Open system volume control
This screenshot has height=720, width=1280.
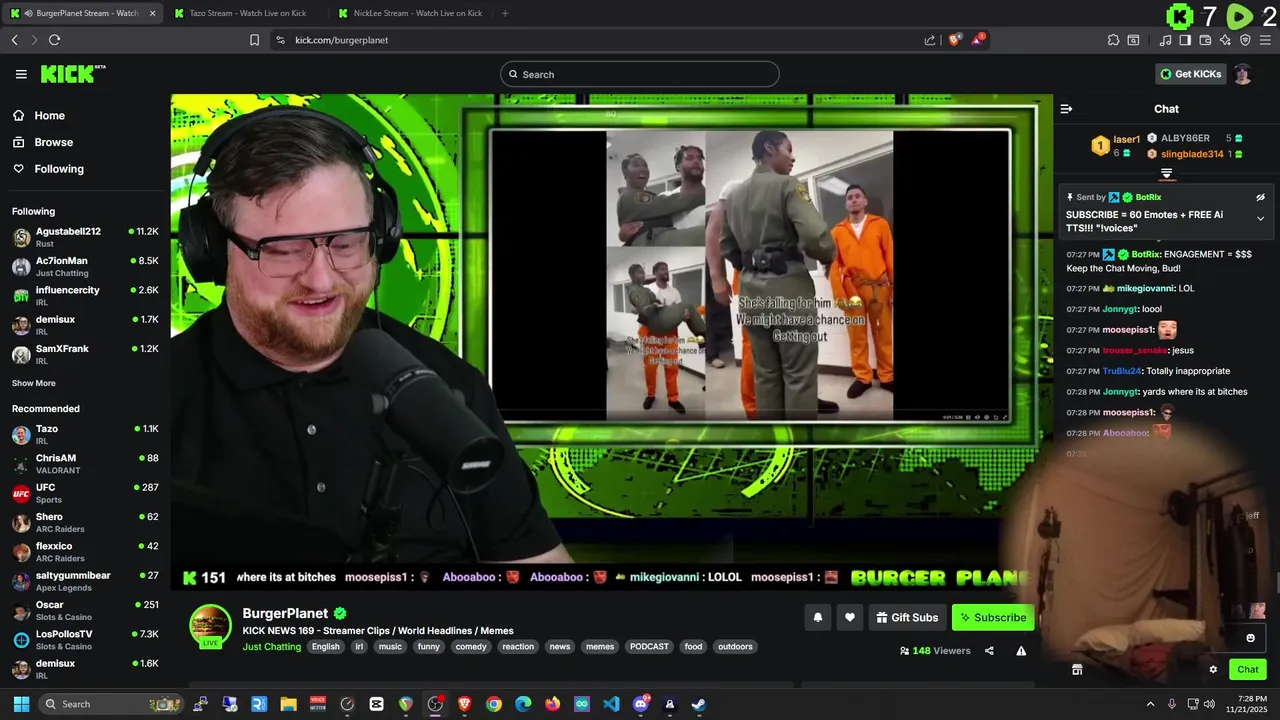tap(1209, 704)
